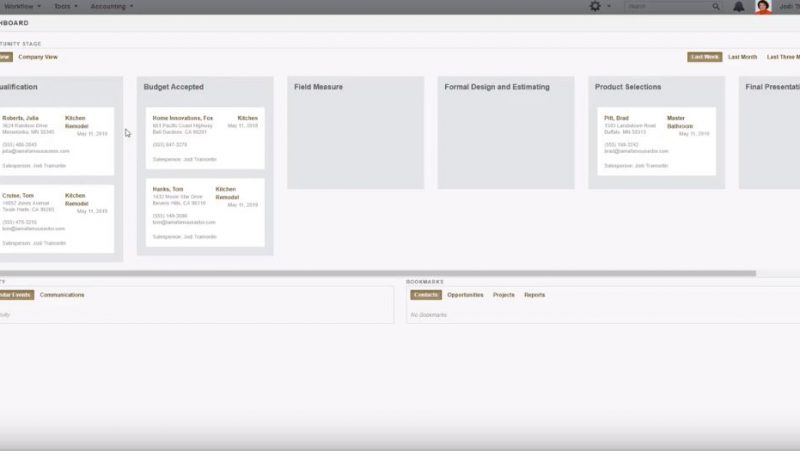Click the arrow beside the gear icon
The width and height of the screenshot is (800, 451).
pos(609,6)
